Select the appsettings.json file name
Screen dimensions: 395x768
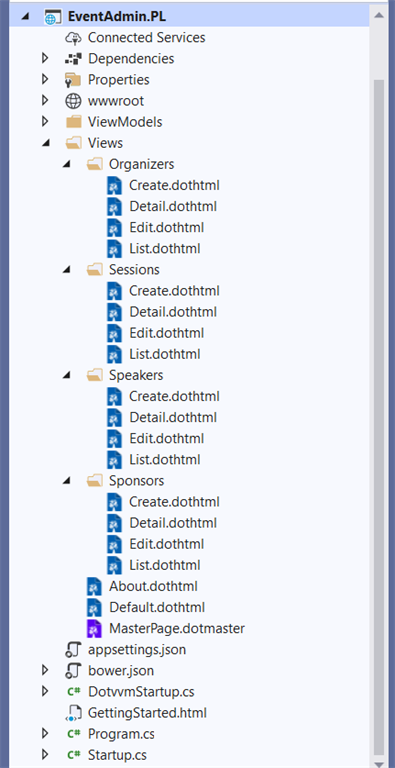click(x=137, y=650)
